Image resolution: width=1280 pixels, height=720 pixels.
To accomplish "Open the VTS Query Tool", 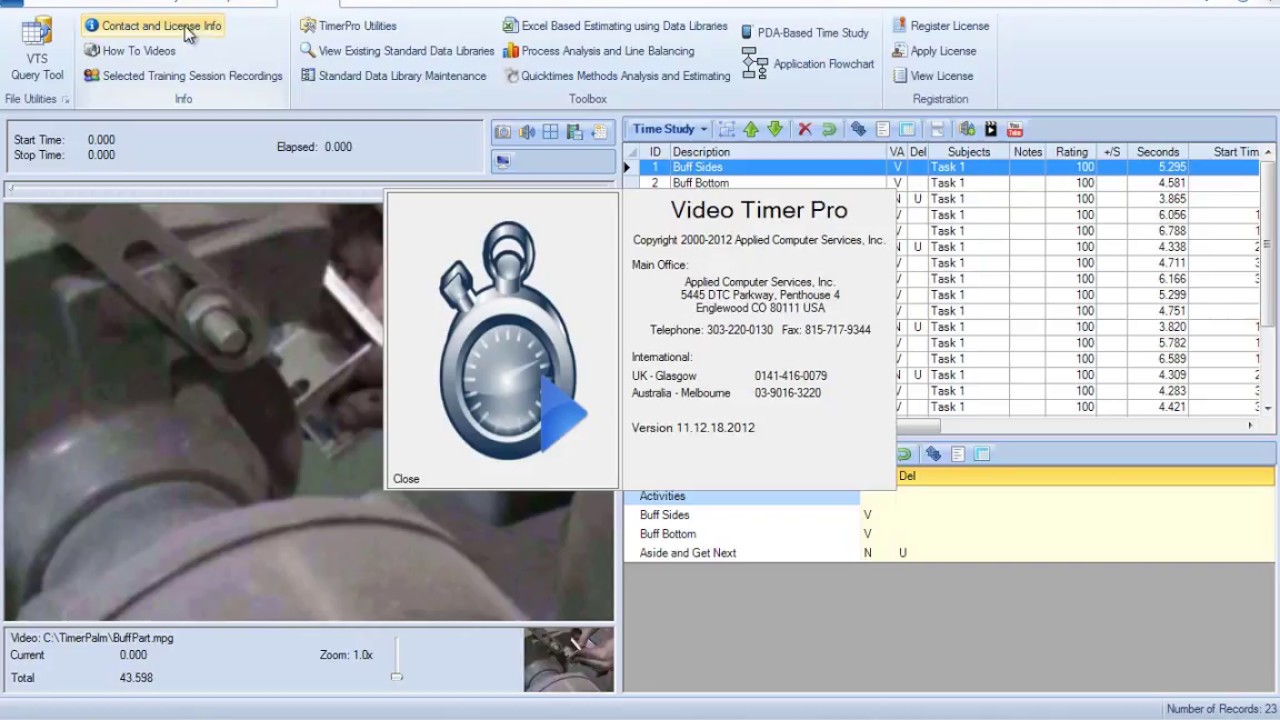I will [37, 48].
